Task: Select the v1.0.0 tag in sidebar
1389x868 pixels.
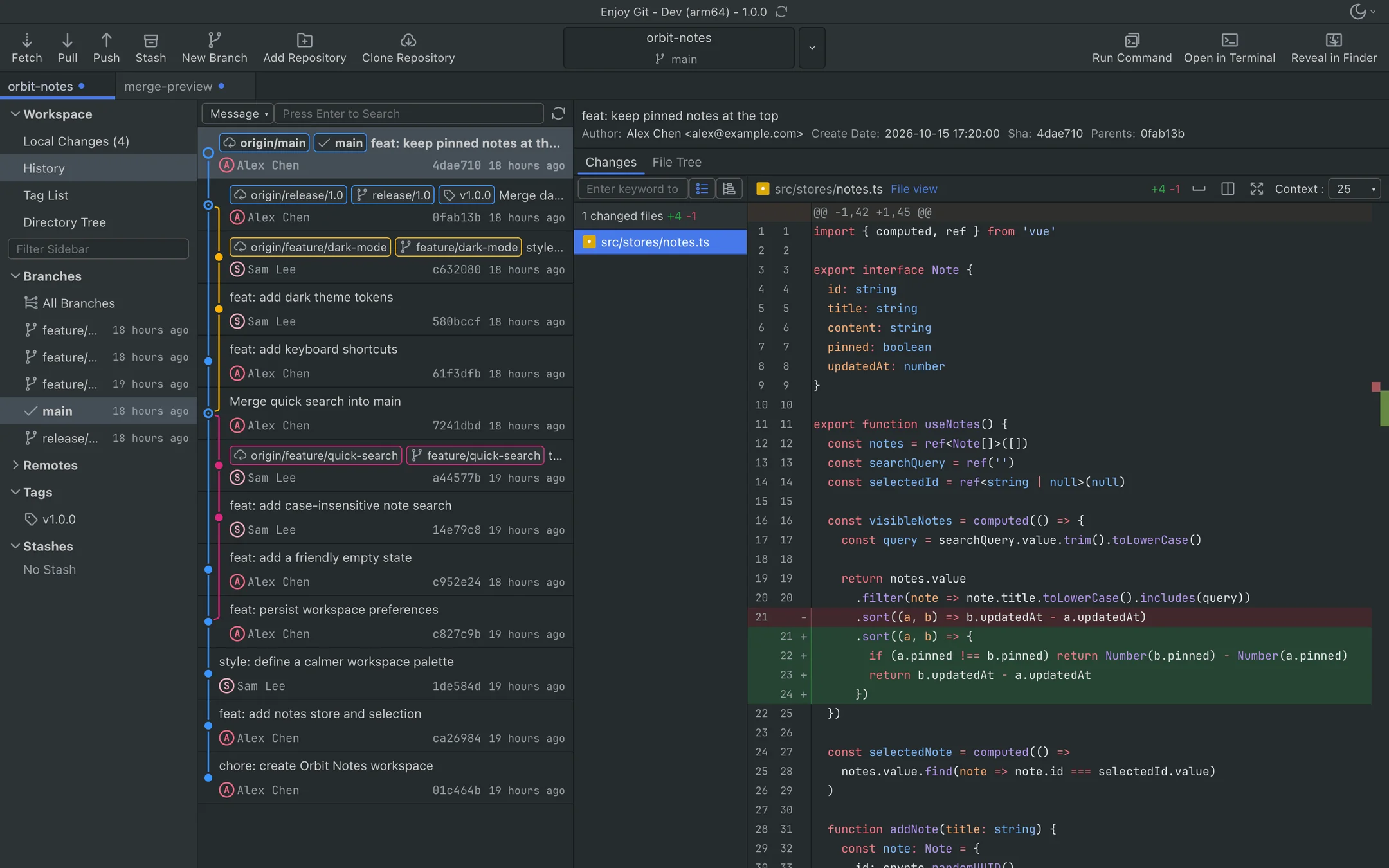Action: pyautogui.click(x=98, y=519)
